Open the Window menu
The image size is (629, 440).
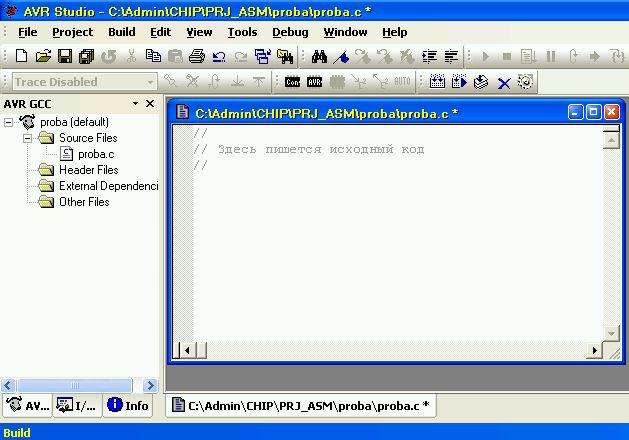pyautogui.click(x=345, y=32)
